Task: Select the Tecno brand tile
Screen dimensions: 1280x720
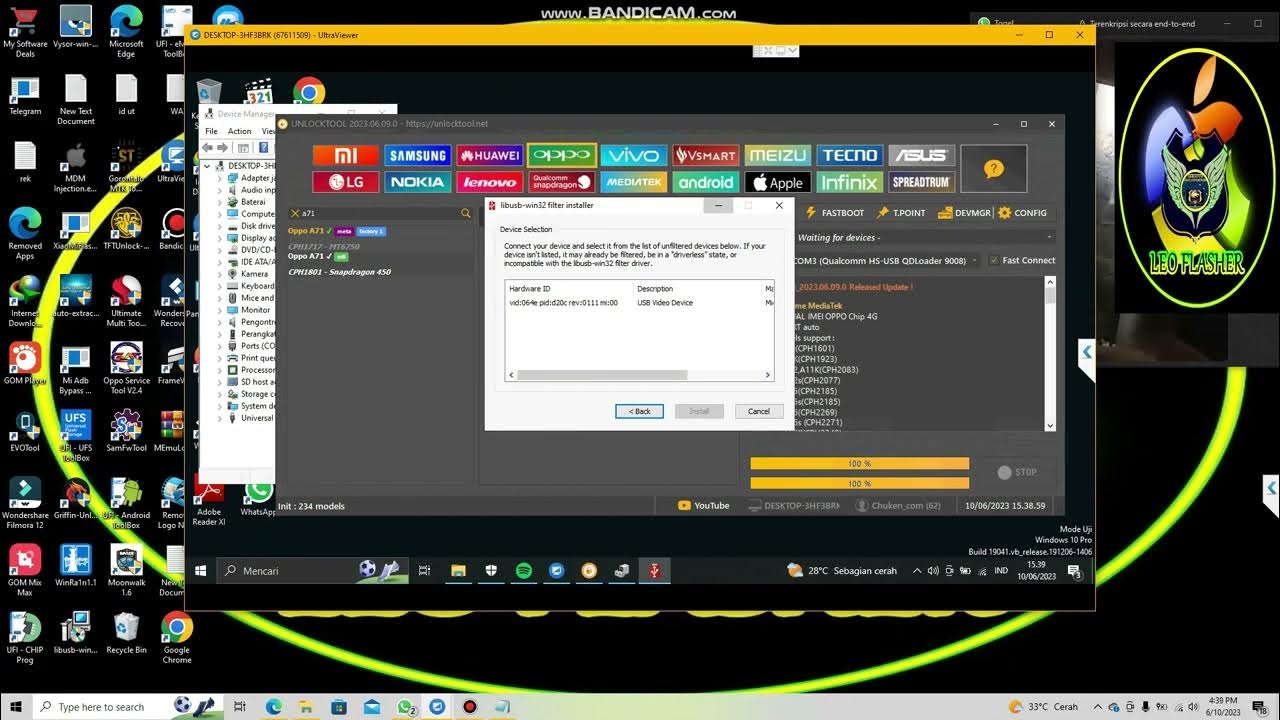Action: coord(850,155)
